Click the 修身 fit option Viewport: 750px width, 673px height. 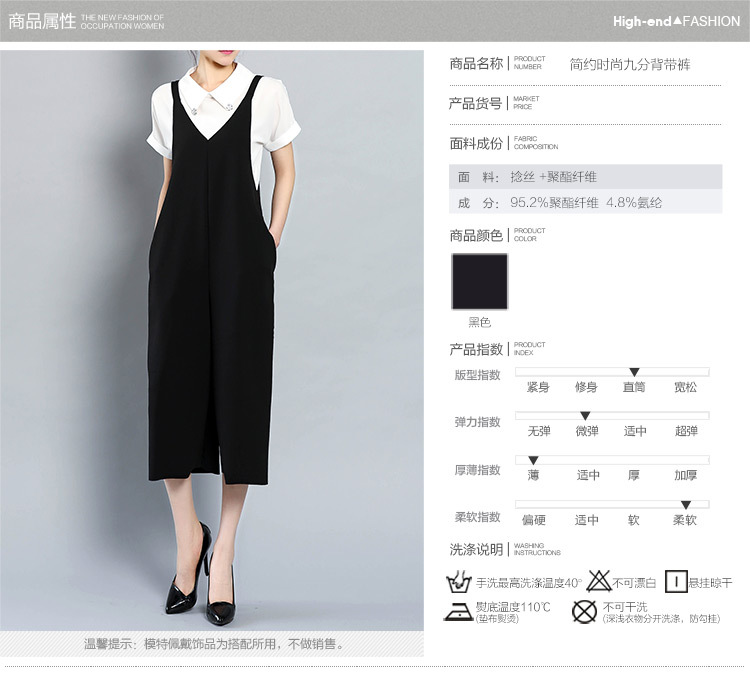(x=586, y=387)
